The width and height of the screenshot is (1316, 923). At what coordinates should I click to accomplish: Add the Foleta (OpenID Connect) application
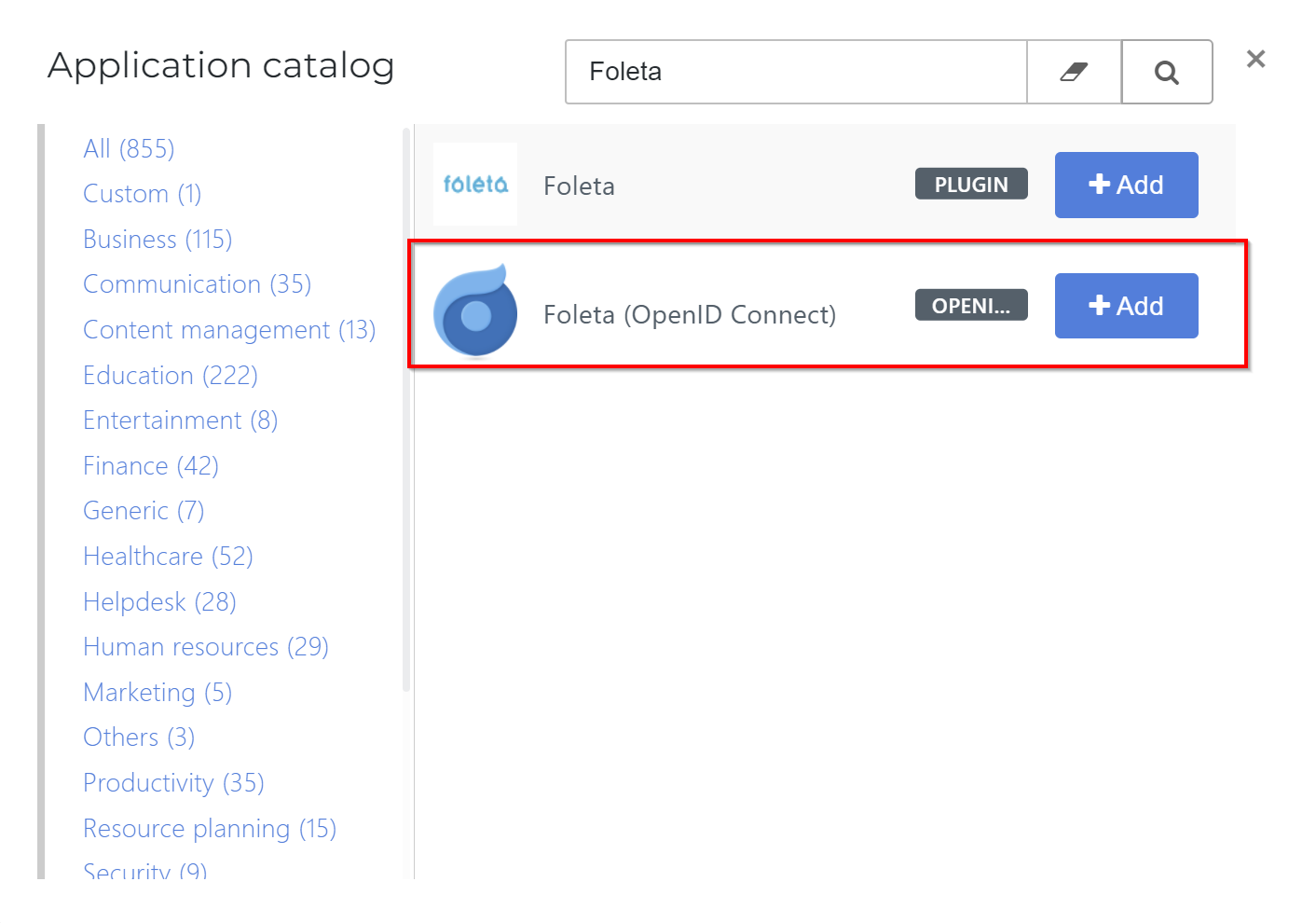(1126, 306)
